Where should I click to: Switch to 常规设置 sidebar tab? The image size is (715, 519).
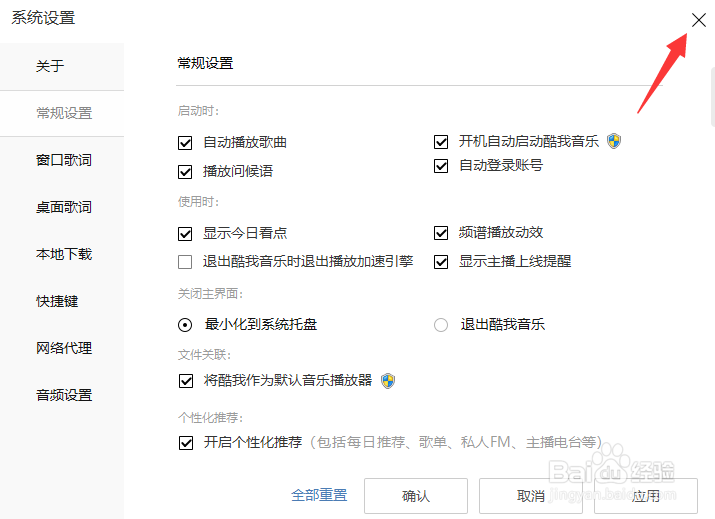[x=62, y=113]
